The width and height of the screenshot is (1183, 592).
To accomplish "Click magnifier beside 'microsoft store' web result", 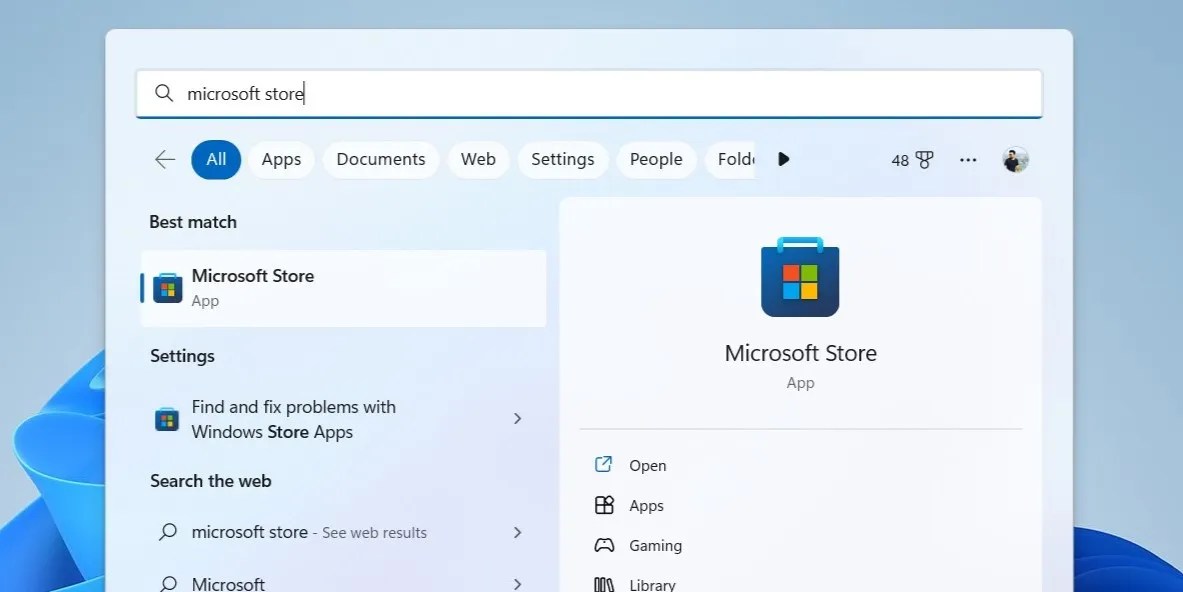I will (x=168, y=532).
